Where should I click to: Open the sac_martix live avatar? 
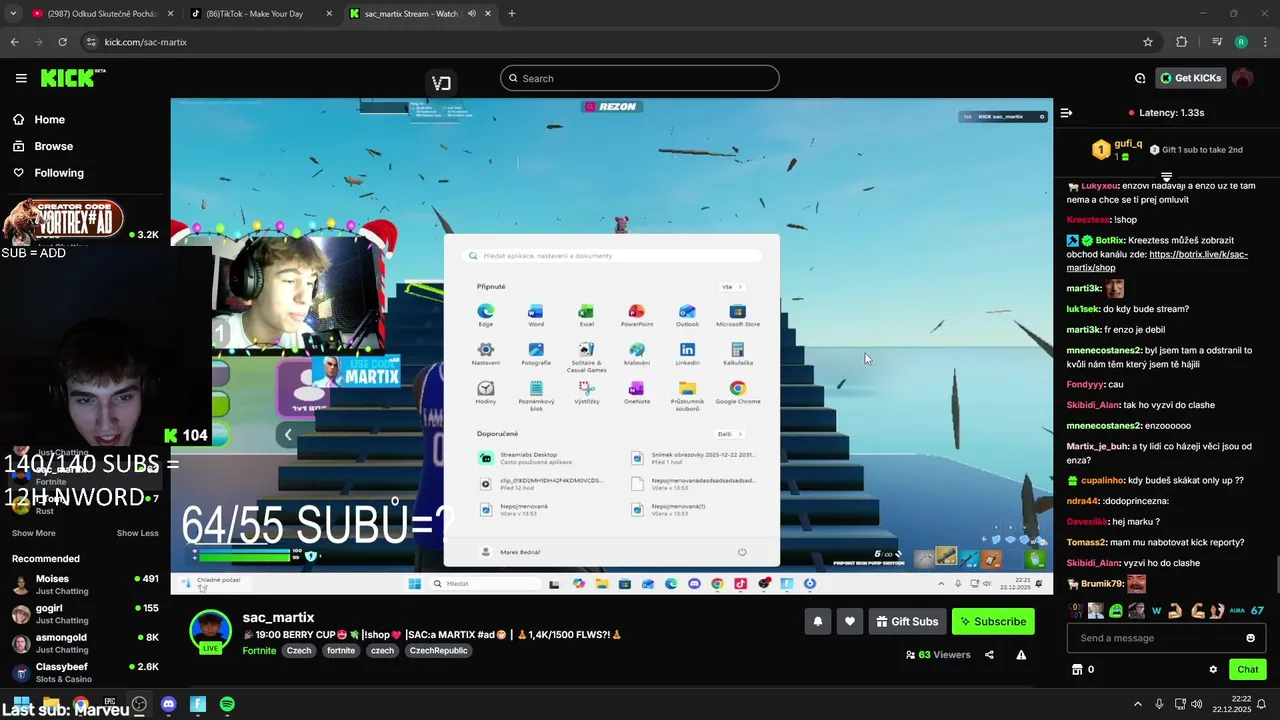[x=210, y=633]
